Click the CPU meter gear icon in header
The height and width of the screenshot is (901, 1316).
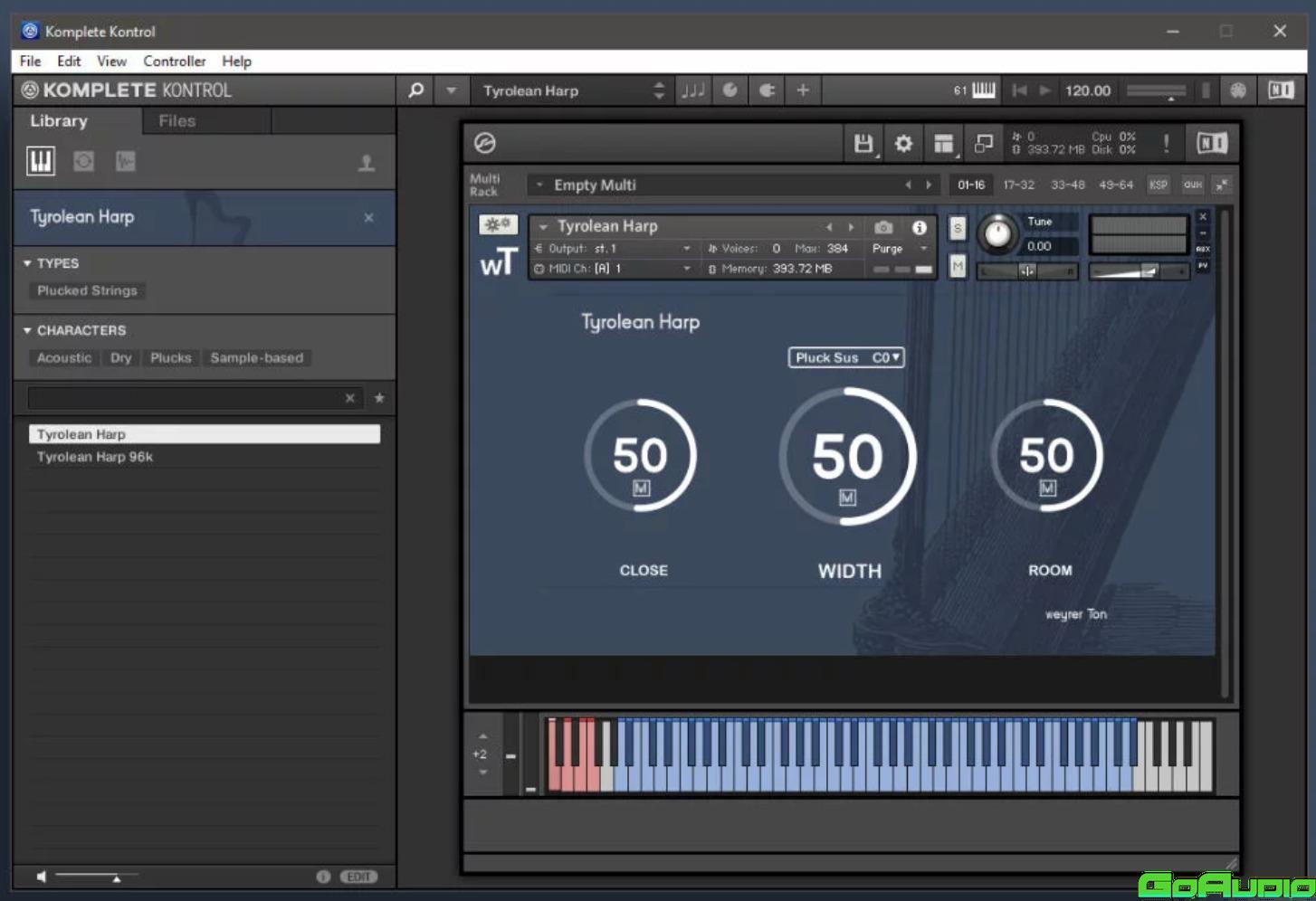click(1237, 90)
